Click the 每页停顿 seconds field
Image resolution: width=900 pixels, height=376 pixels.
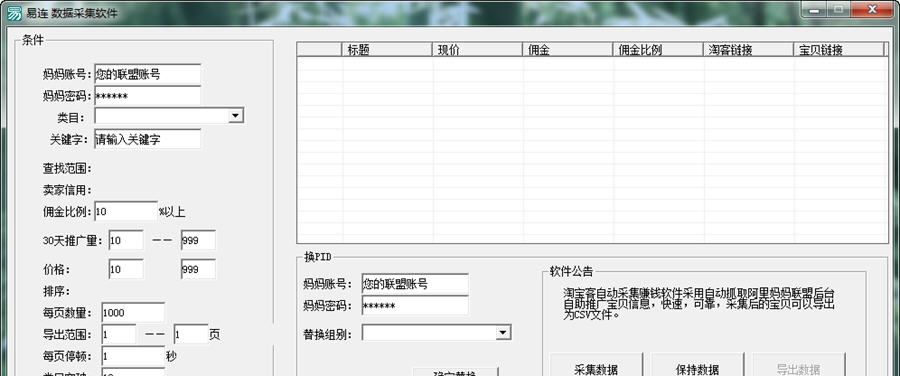pos(133,356)
